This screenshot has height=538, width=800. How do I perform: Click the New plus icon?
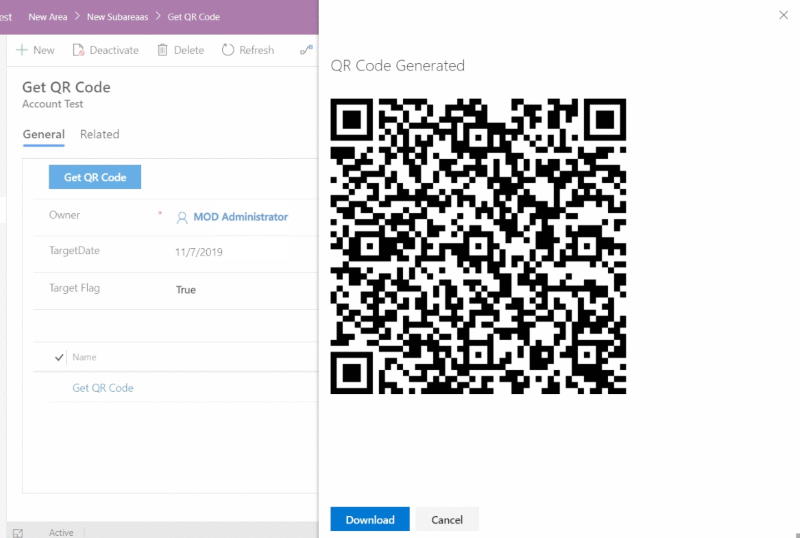pyautogui.click(x=22, y=50)
